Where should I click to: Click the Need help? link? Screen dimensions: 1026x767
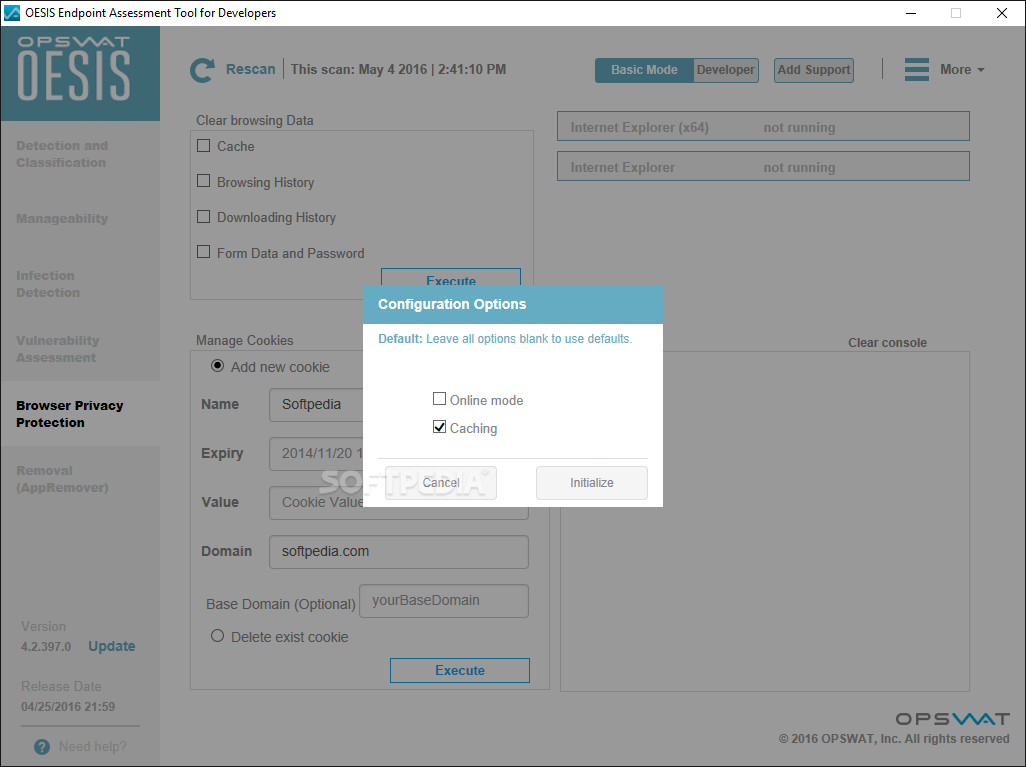coord(93,747)
